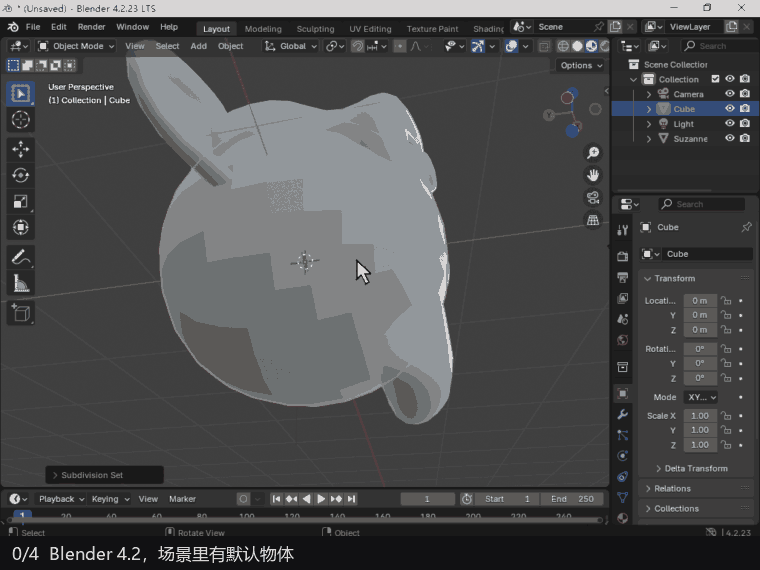This screenshot has height=570, width=760.
Task: Open the Object Data mesh tab
Action: [x=623, y=497]
